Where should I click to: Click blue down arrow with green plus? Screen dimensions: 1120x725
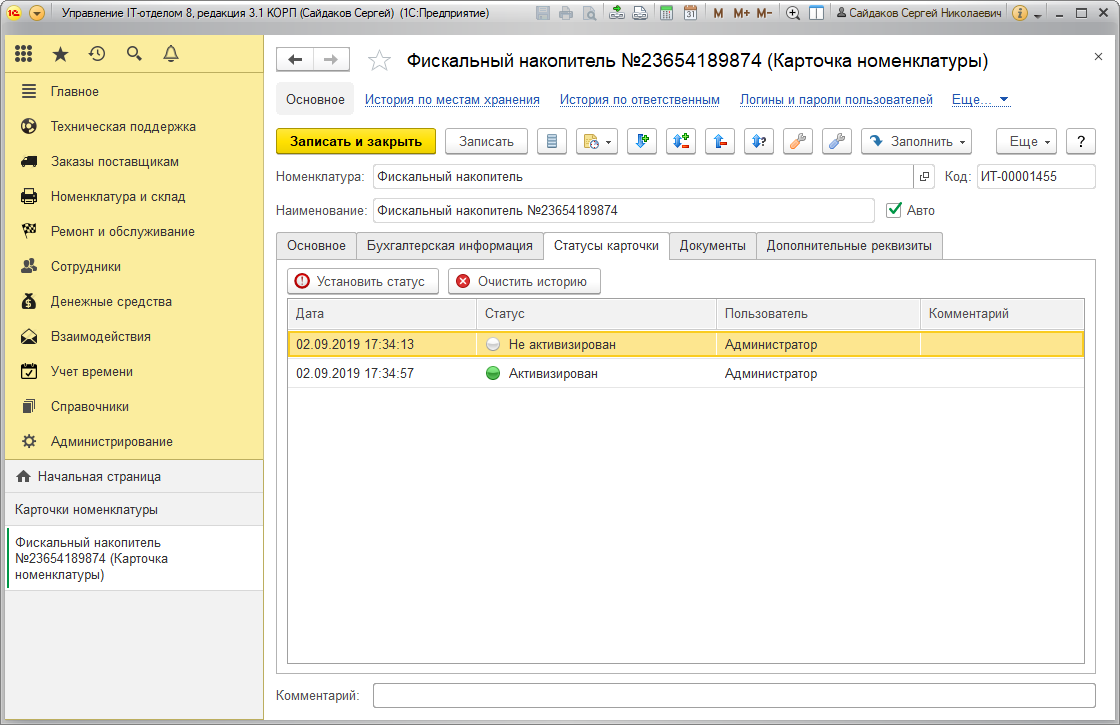coord(641,141)
